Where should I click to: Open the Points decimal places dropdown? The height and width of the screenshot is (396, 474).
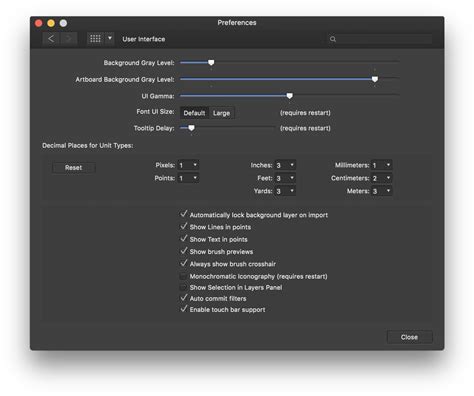pos(188,178)
